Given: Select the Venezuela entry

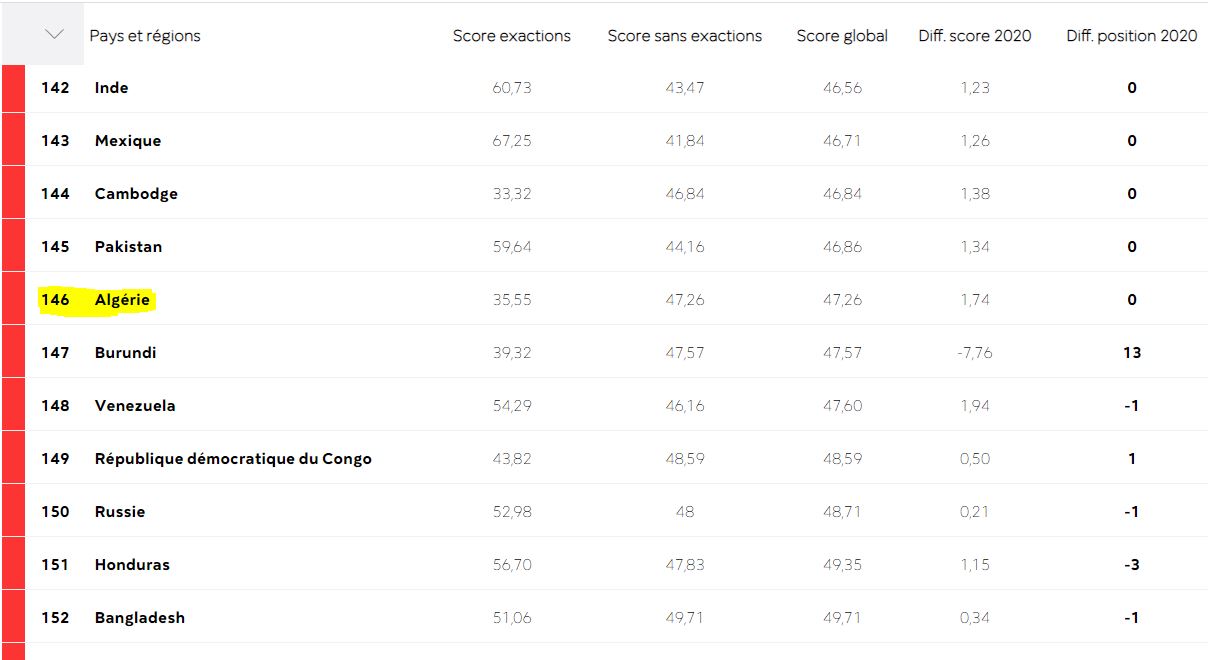Looking at the screenshot, I should (135, 406).
